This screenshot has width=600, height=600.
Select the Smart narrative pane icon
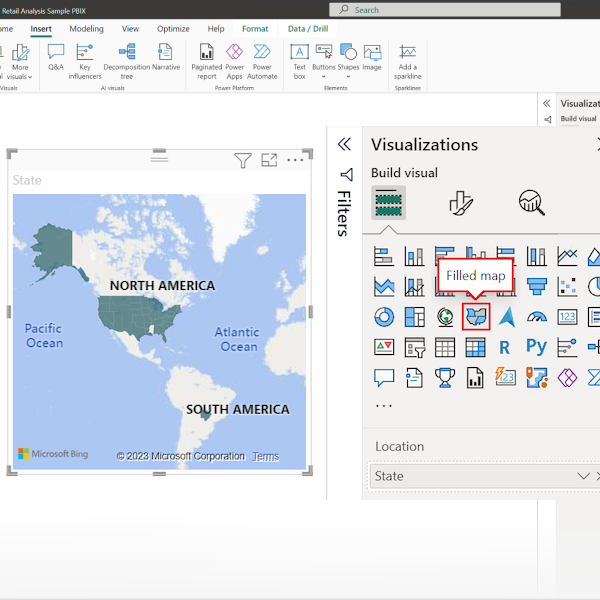(414, 378)
